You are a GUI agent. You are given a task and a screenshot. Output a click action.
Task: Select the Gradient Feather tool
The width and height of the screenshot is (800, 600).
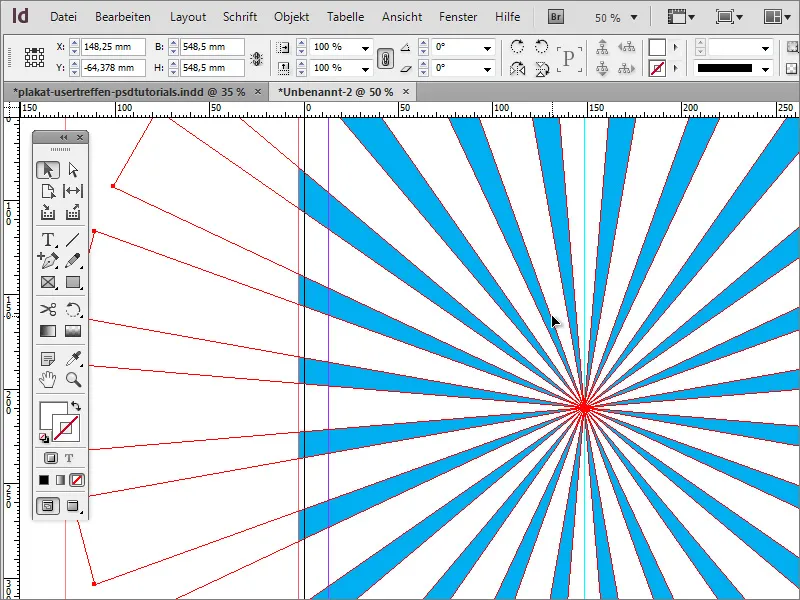pos(73,331)
